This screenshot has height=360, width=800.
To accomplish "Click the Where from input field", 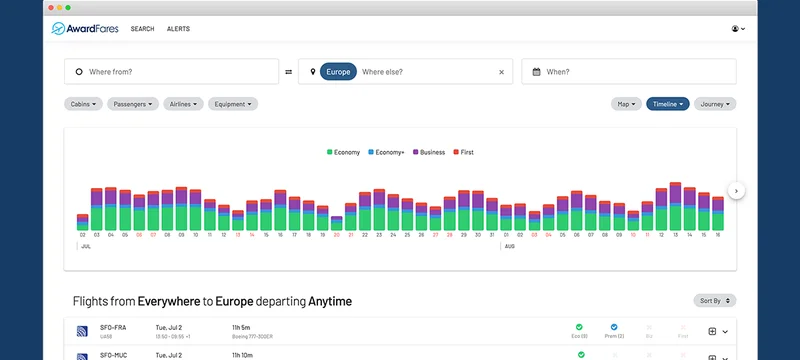I will 171,71.
